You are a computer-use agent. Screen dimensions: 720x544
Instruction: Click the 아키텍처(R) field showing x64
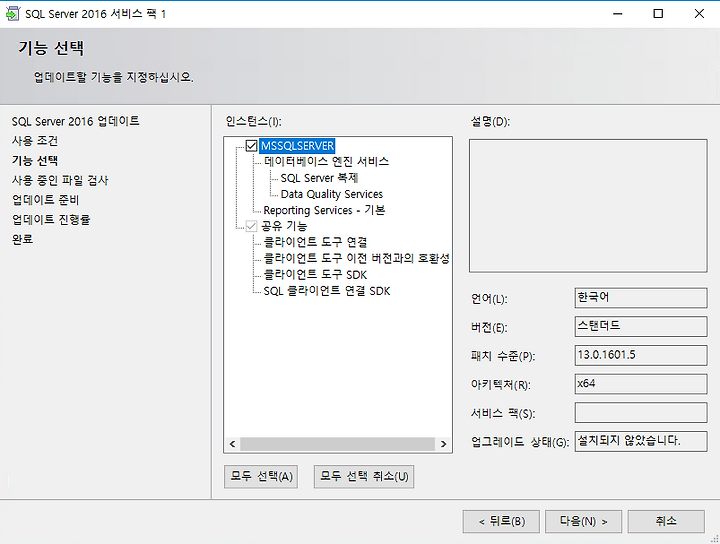click(641, 384)
